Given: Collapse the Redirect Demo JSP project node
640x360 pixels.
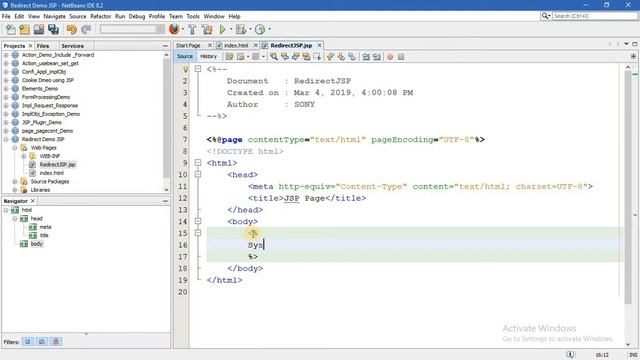Looking at the screenshot, I should tap(6, 139).
